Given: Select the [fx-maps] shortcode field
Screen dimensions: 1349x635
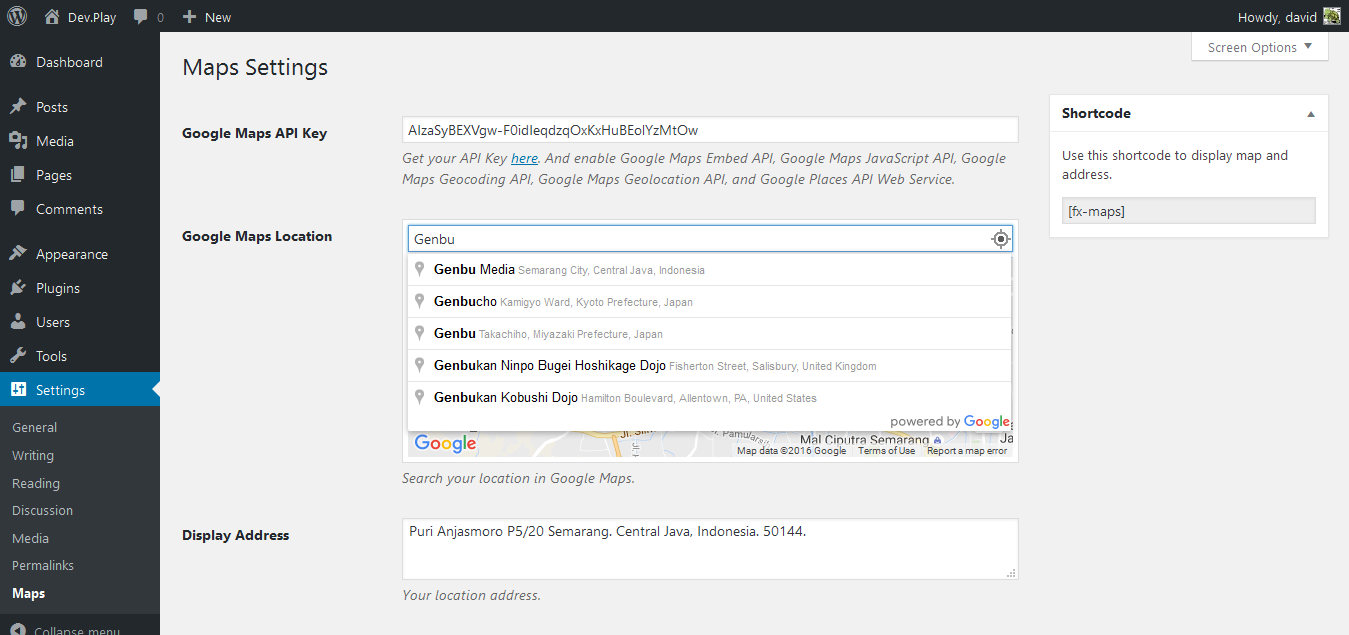Looking at the screenshot, I should click(x=1189, y=211).
